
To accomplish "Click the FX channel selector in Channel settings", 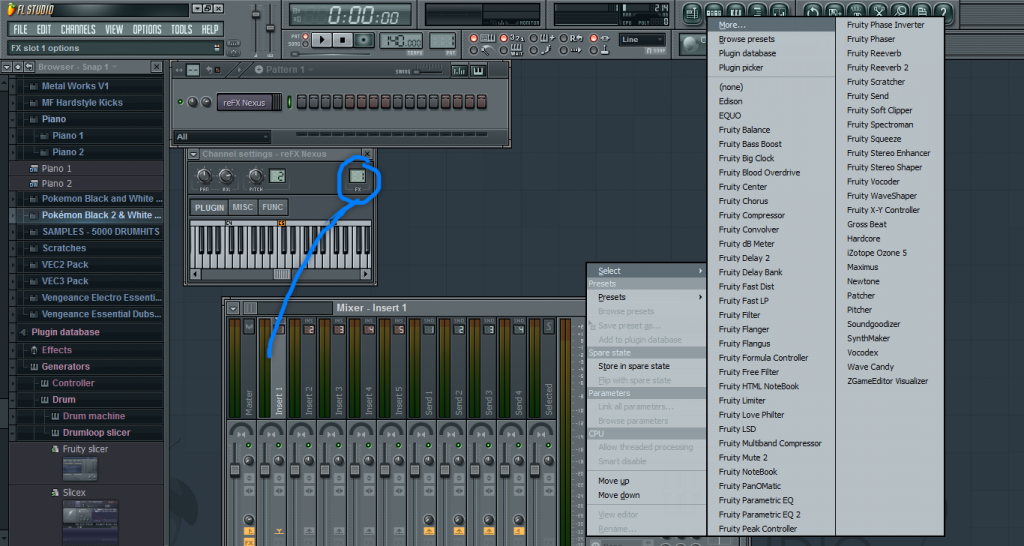I will (357, 177).
